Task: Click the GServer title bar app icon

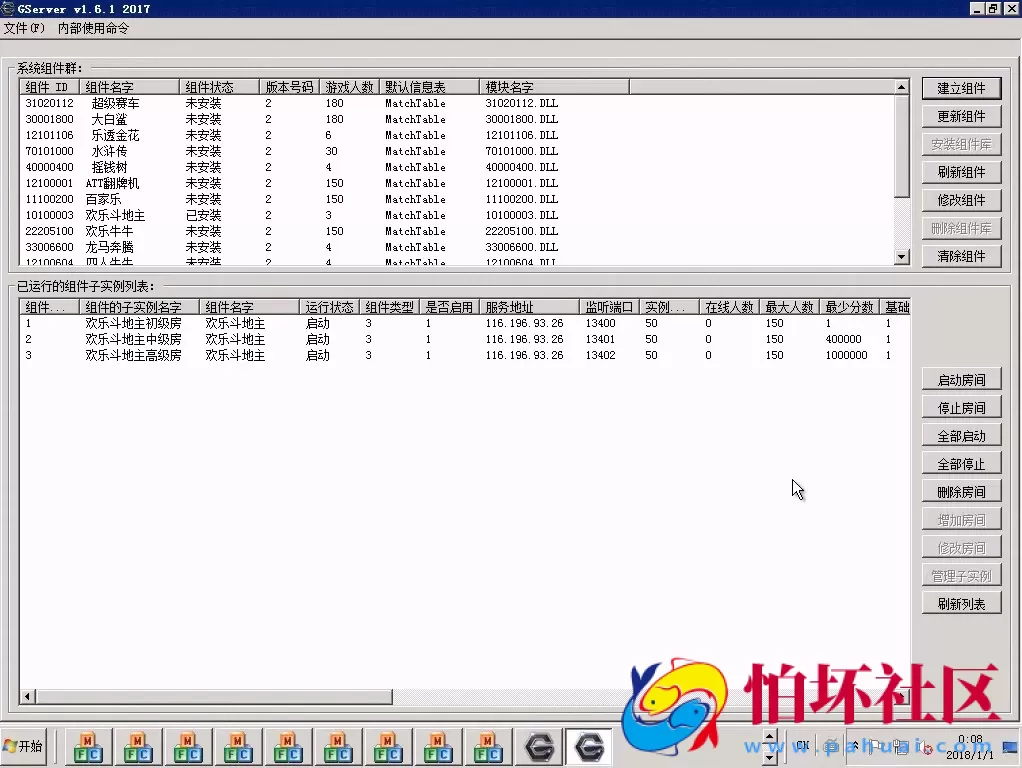Action: click(8, 8)
